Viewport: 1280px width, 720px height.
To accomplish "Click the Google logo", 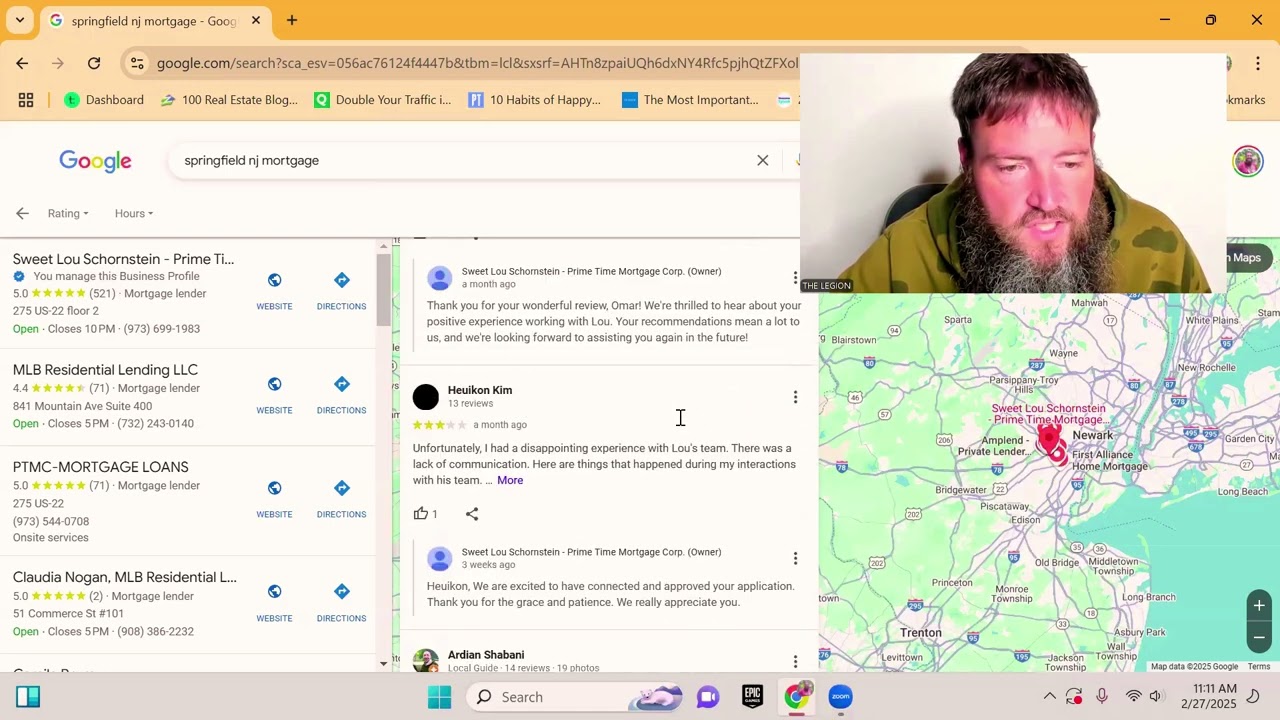I will 95,161.
